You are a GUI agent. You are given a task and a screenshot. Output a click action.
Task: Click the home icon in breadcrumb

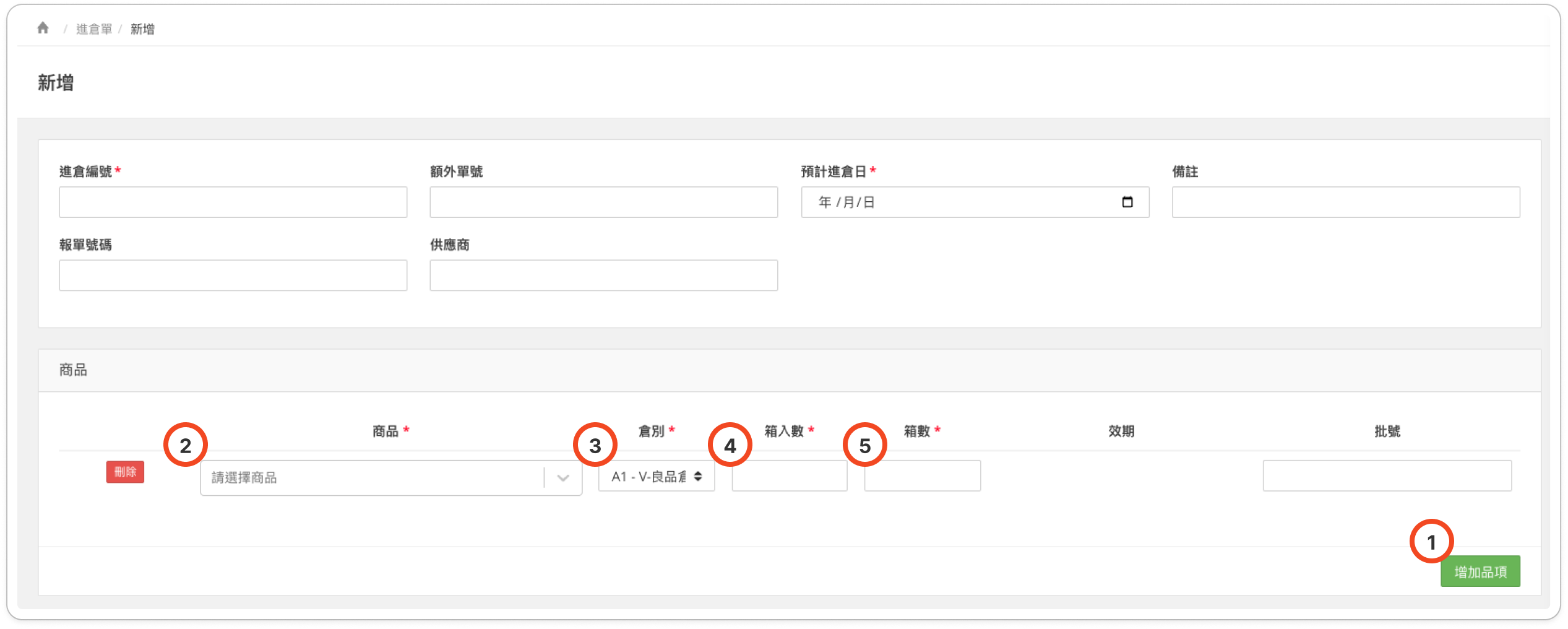coord(43,28)
